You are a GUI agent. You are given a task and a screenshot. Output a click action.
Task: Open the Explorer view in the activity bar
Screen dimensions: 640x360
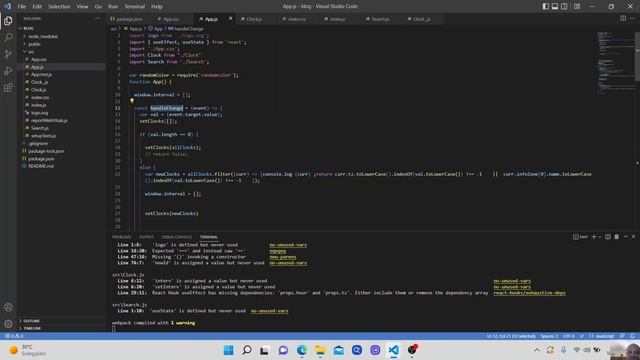click(x=8, y=21)
